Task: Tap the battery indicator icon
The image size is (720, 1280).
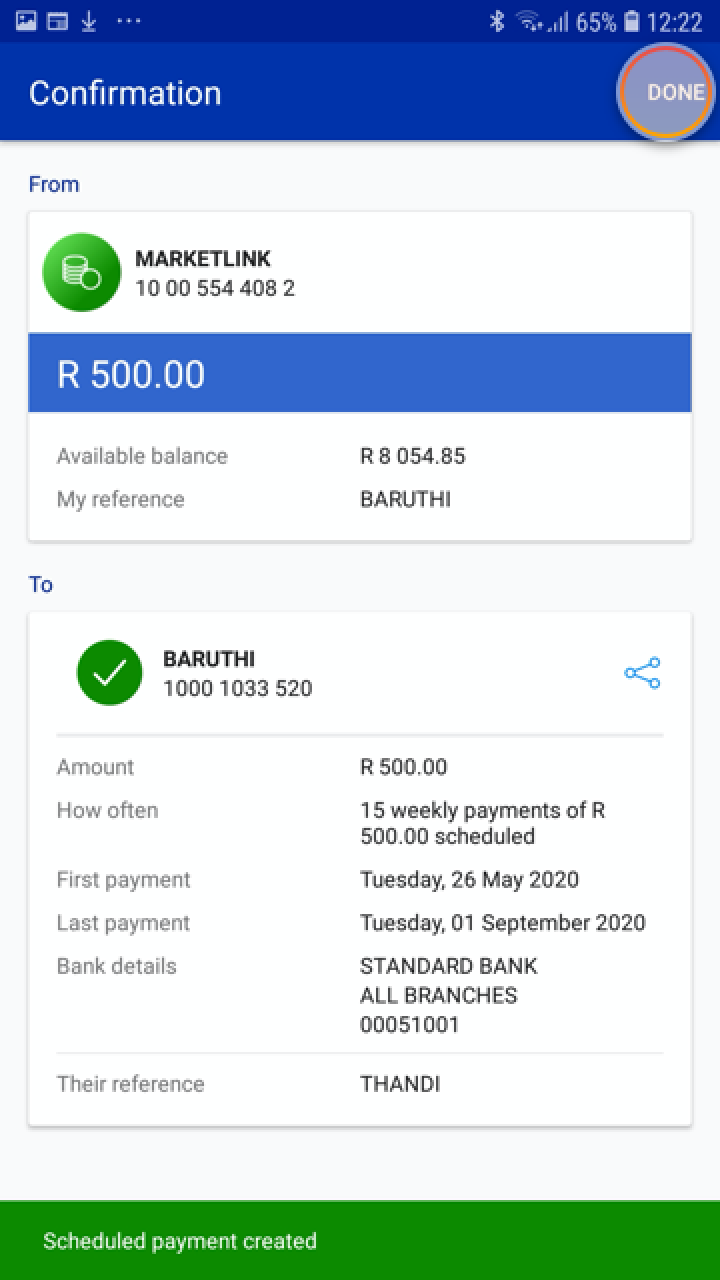Action: click(632, 21)
